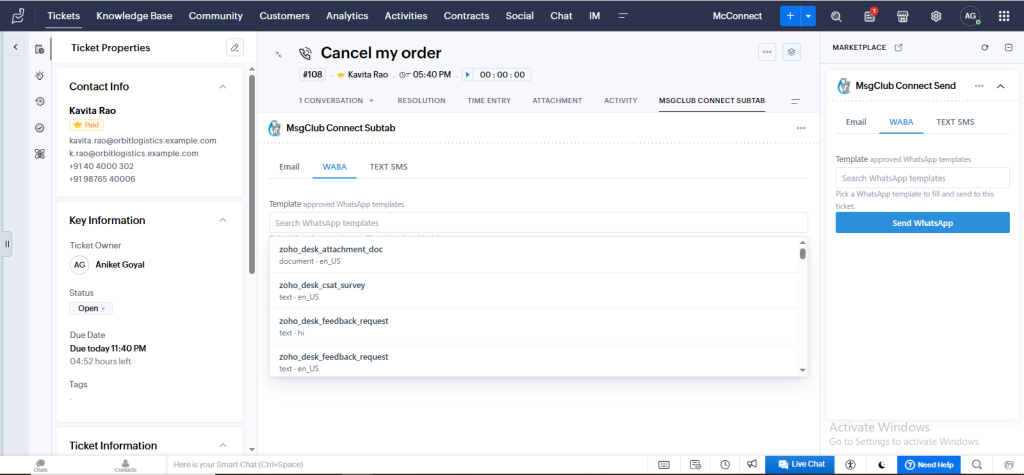Select the ticket properties sidebar icon
This screenshot has height=475, width=1024.
40,48
